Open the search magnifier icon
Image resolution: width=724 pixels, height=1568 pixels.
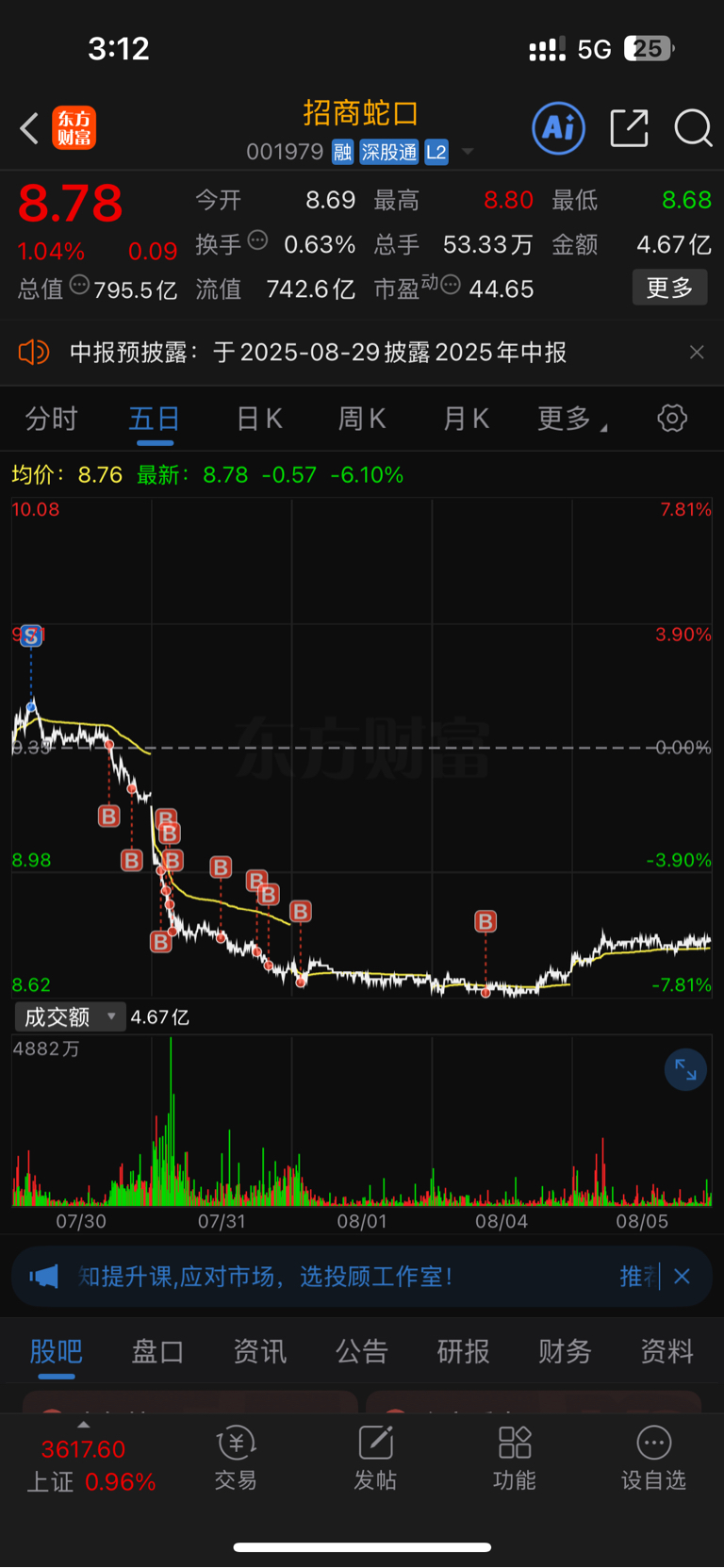click(693, 128)
